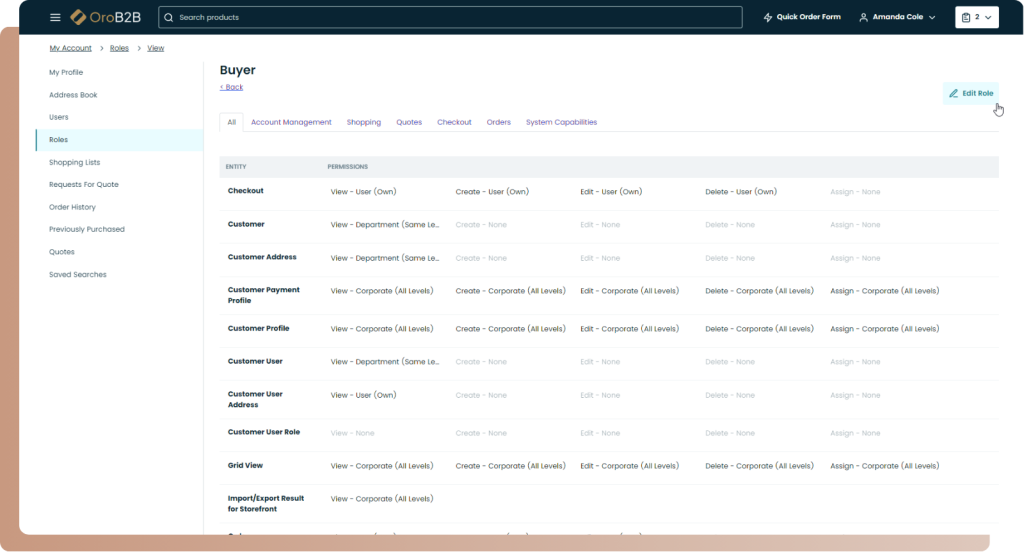1024x552 pixels.
Task: Expand the Amanda Cole account dropdown
Action: click(932, 17)
